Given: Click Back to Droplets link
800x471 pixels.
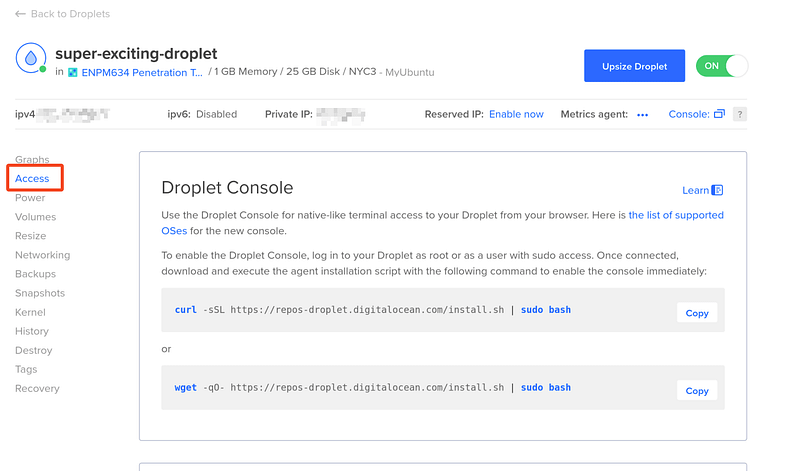Looking at the screenshot, I should point(70,14).
